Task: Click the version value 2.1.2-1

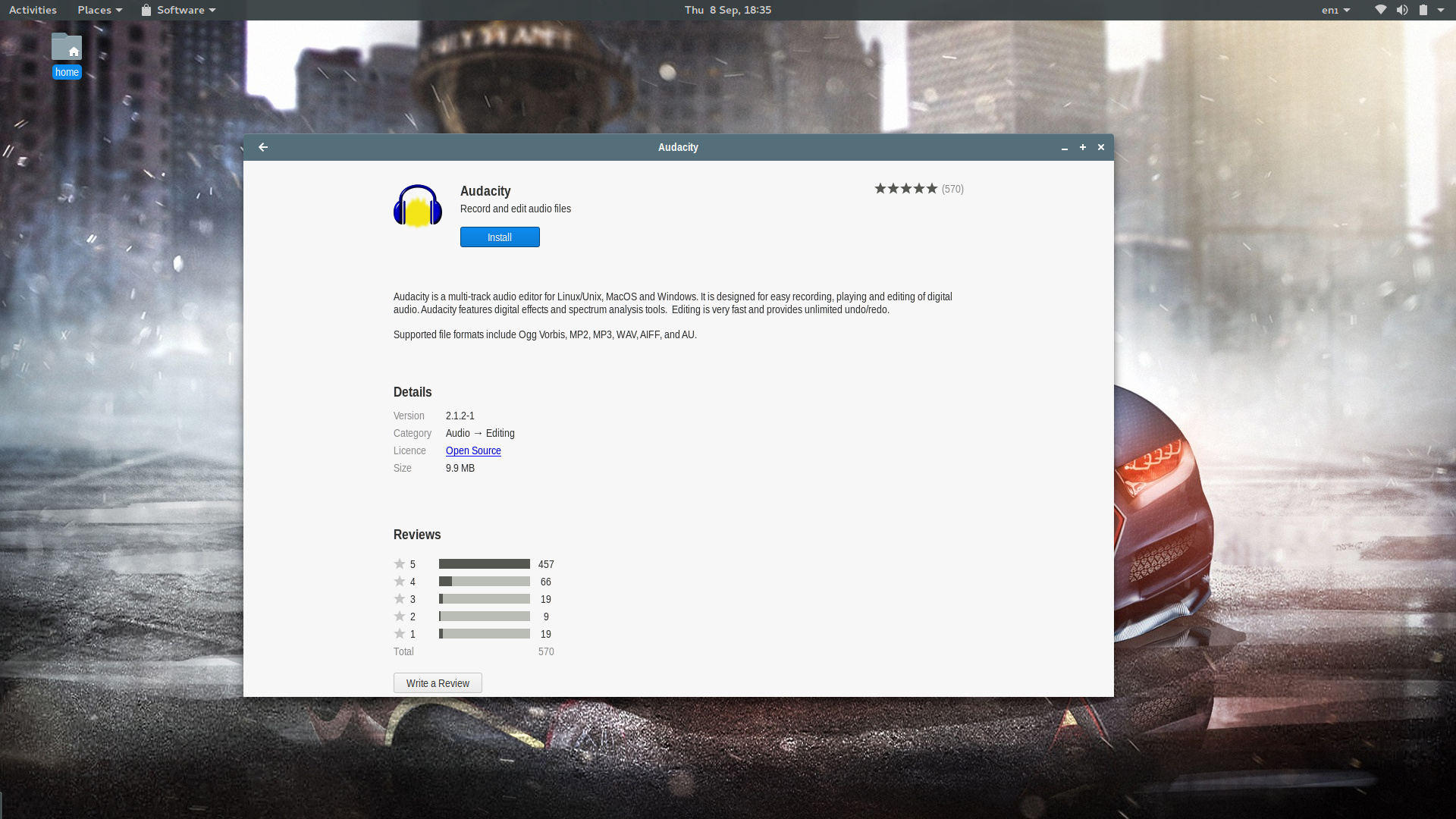Action: coord(460,416)
